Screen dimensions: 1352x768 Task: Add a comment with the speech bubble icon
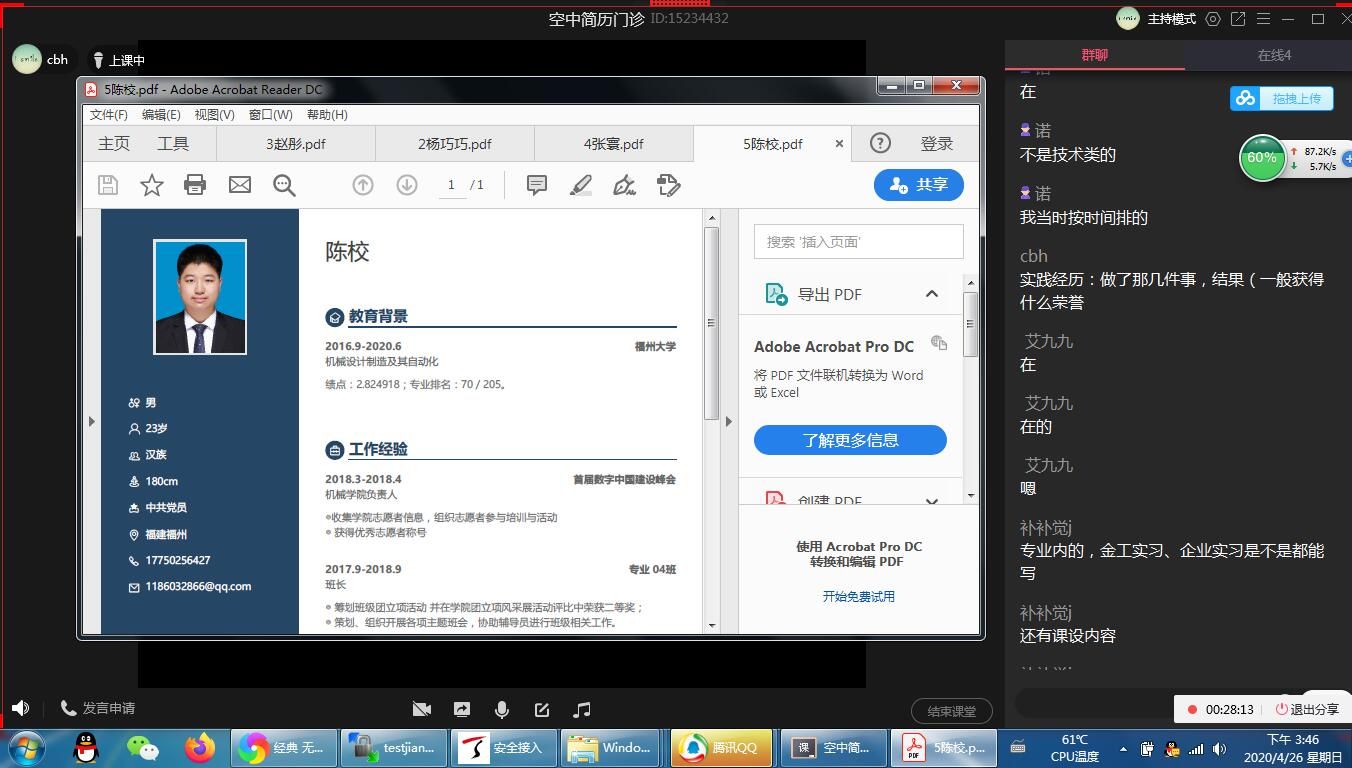tap(537, 185)
